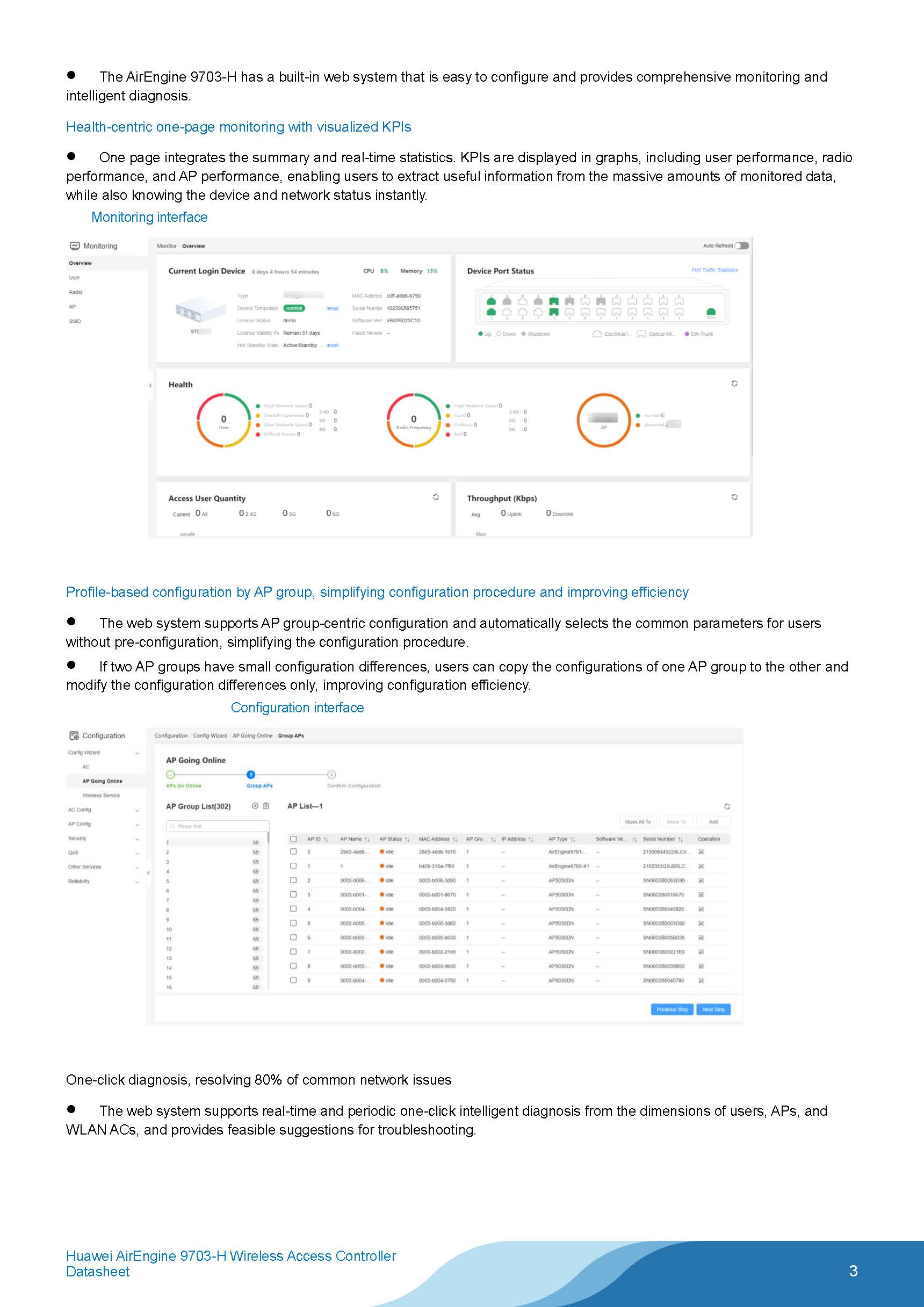The width and height of the screenshot is (924, 1307).
Task: Expand the Security menu section
Action: pyautogui.click(x=136, y=839)
